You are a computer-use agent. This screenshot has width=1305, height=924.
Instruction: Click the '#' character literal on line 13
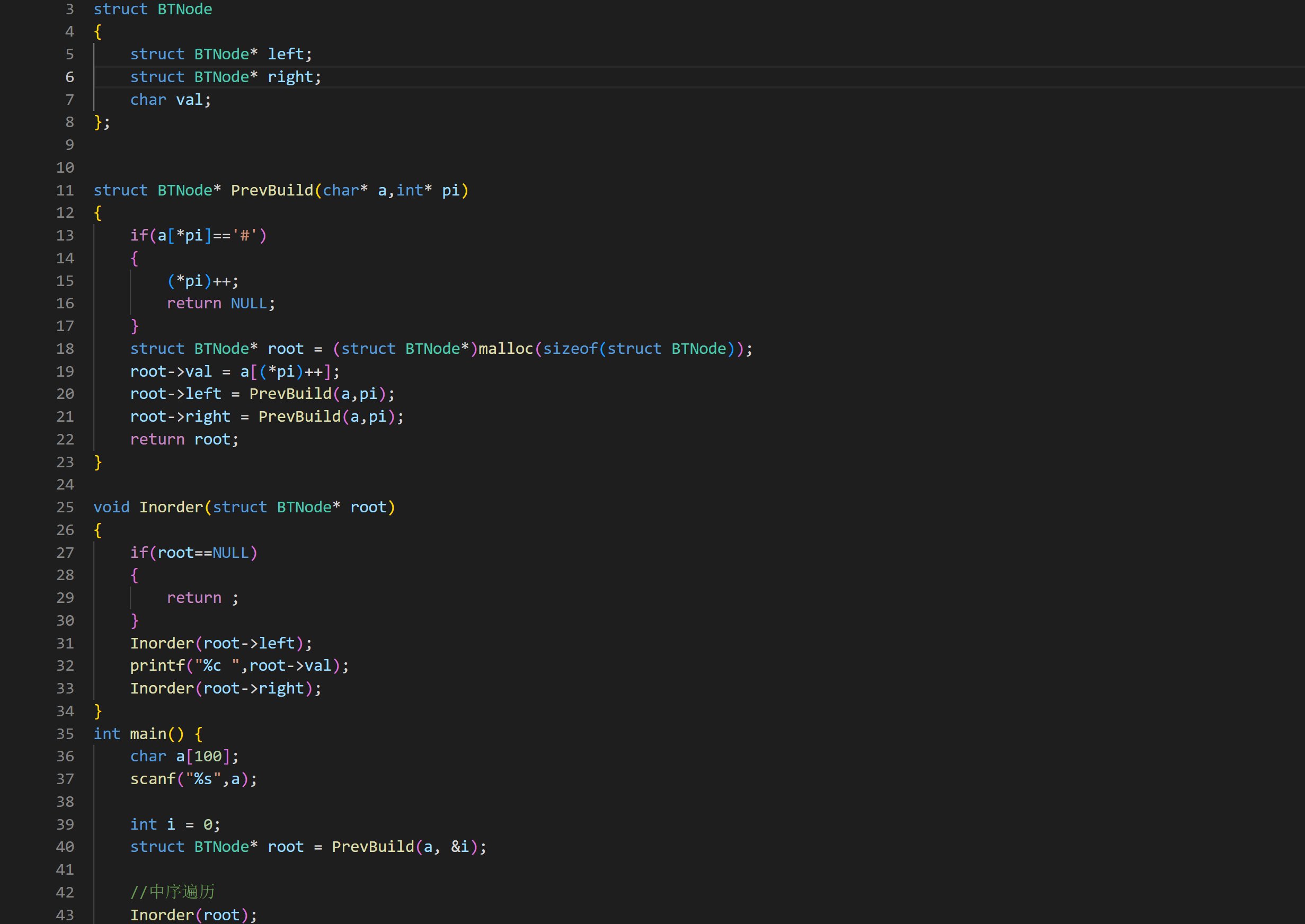[x=245, y=236]
